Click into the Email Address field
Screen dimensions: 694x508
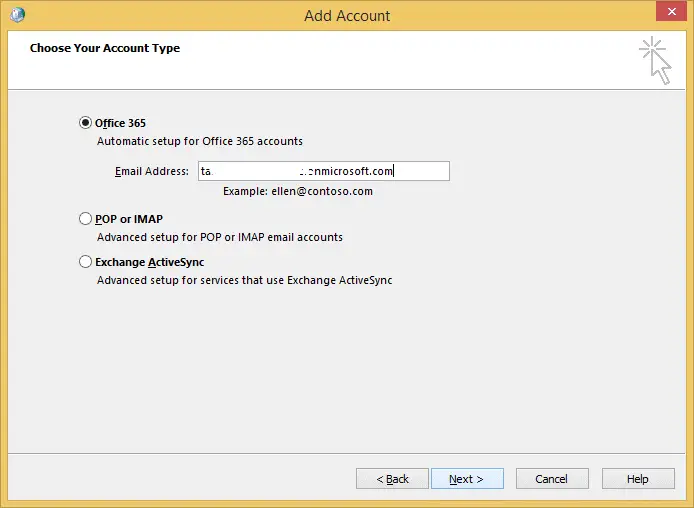click(324, 171)
